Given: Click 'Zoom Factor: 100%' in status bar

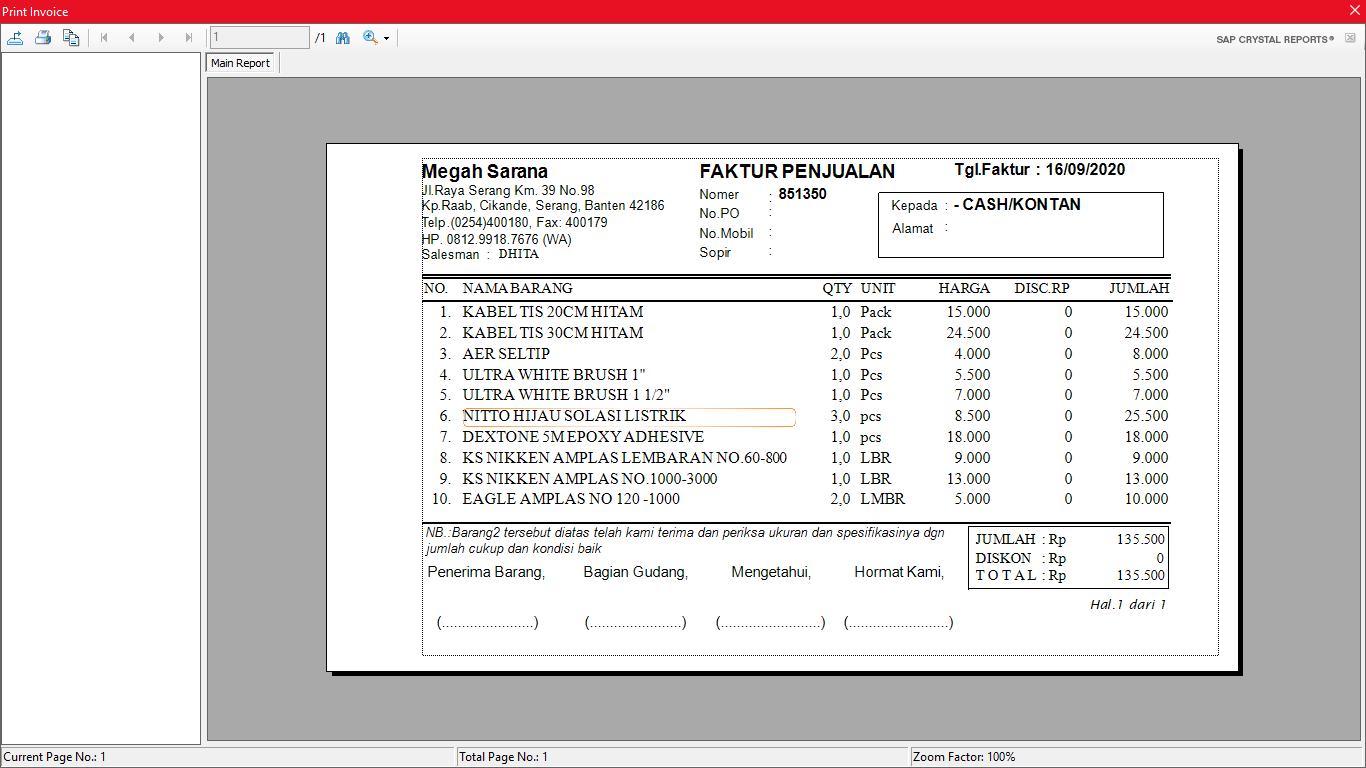Looking at the screenshot, I should coord(964,757).
